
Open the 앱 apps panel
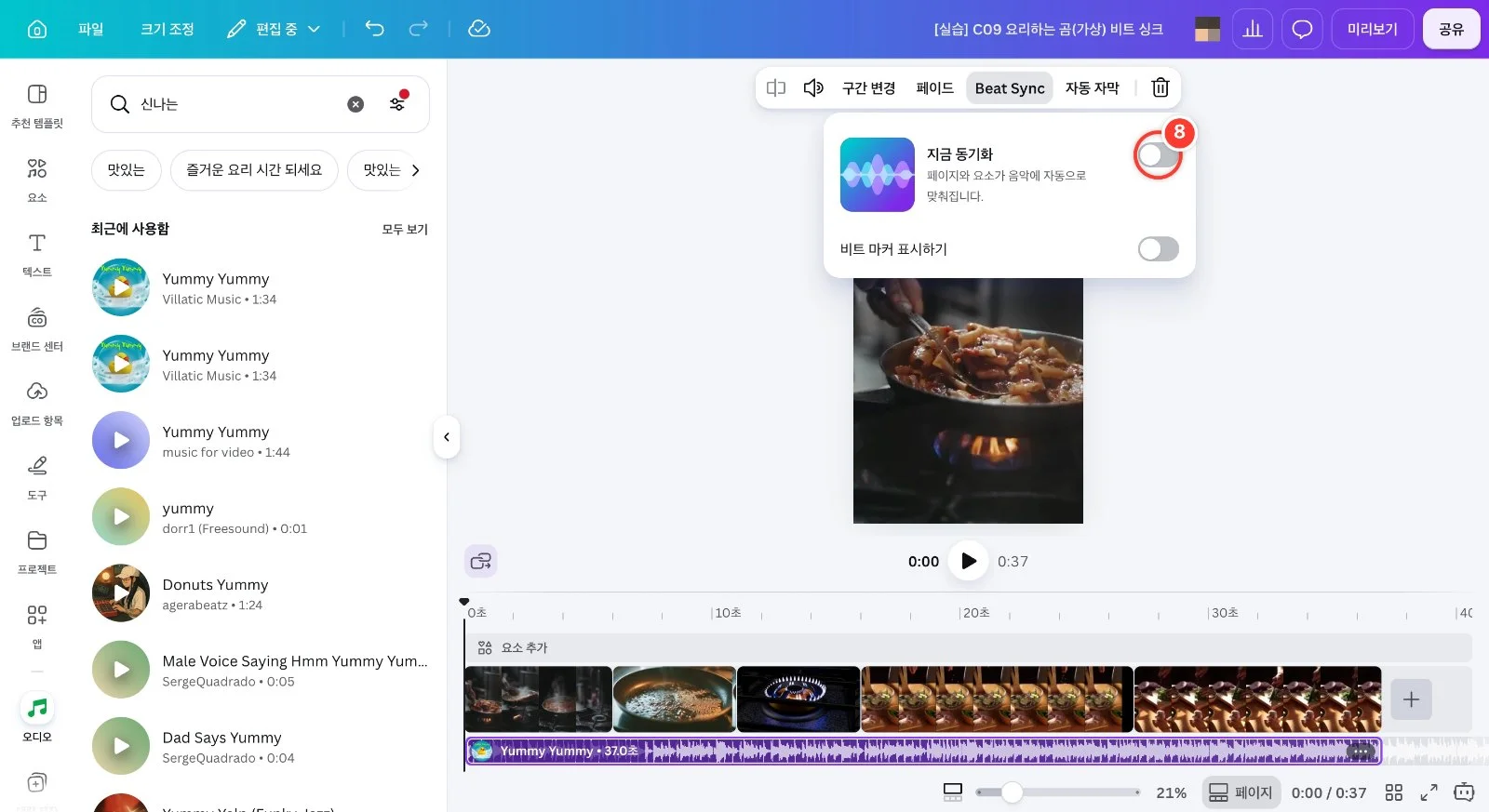click(37, 626)
